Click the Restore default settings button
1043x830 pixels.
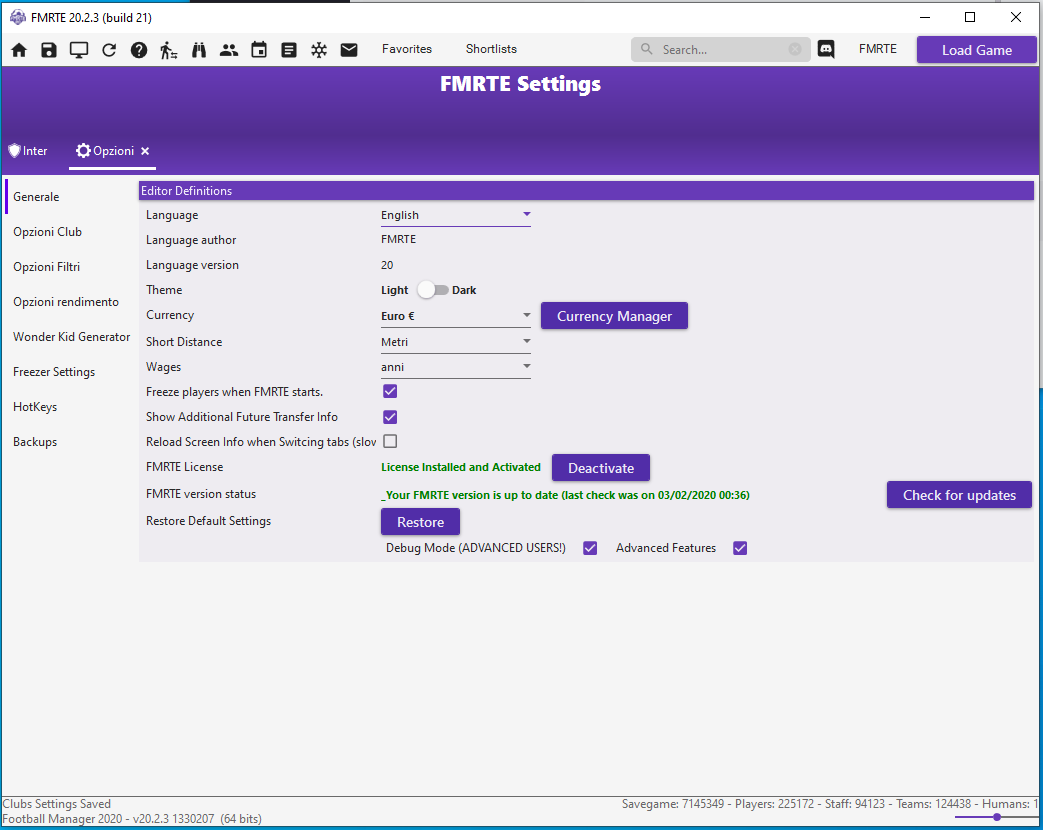tap(420, 522)
